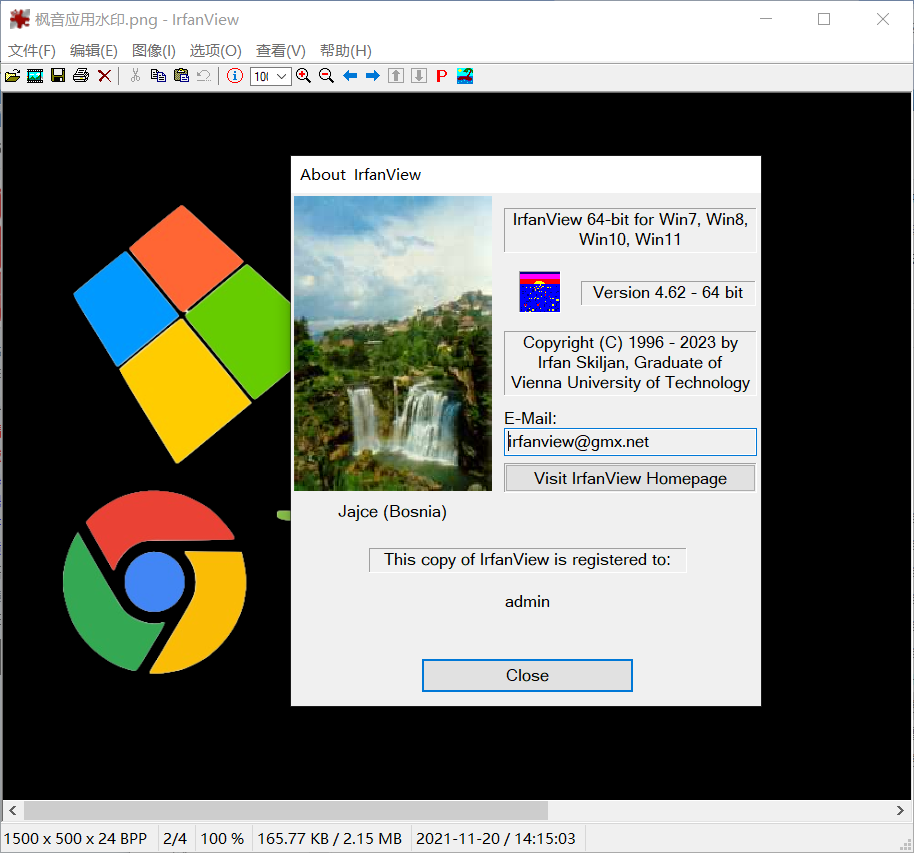Open the 文件(F) menu
The height and width of the screenshot is (853, 914).
pyautogui.click(x=32, y=51)
